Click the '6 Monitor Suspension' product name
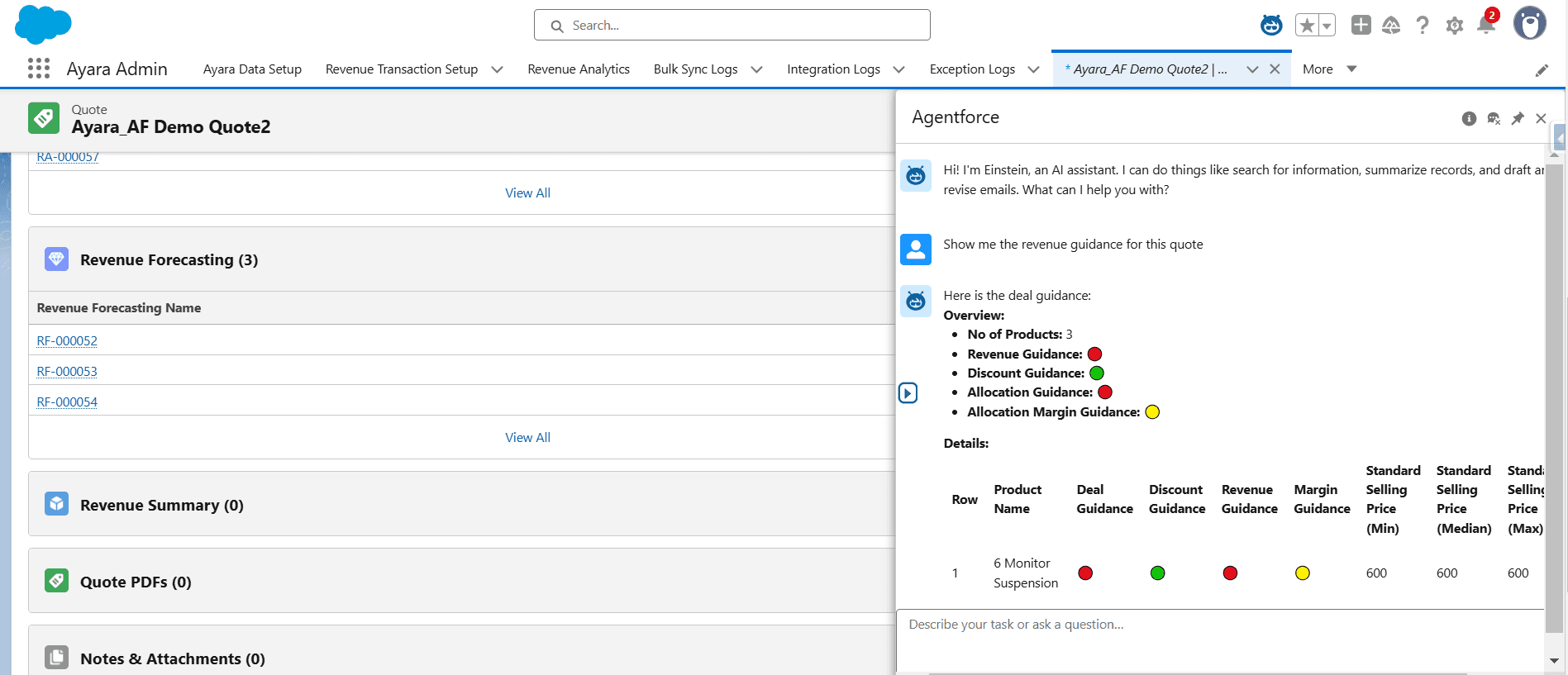Screen dimensions: 1568x675 [x=1026, y=573]
